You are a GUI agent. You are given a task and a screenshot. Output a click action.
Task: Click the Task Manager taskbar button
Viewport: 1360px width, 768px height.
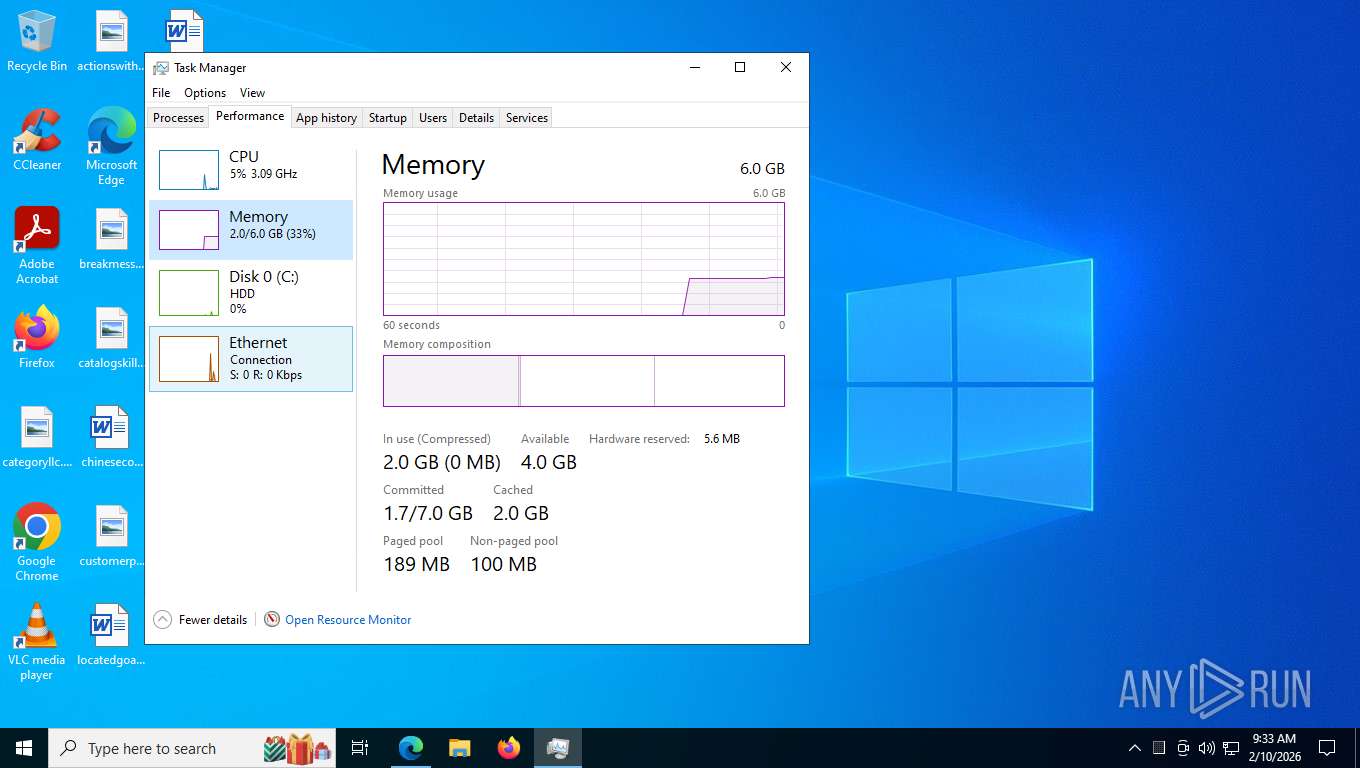(x=558, y=748)
